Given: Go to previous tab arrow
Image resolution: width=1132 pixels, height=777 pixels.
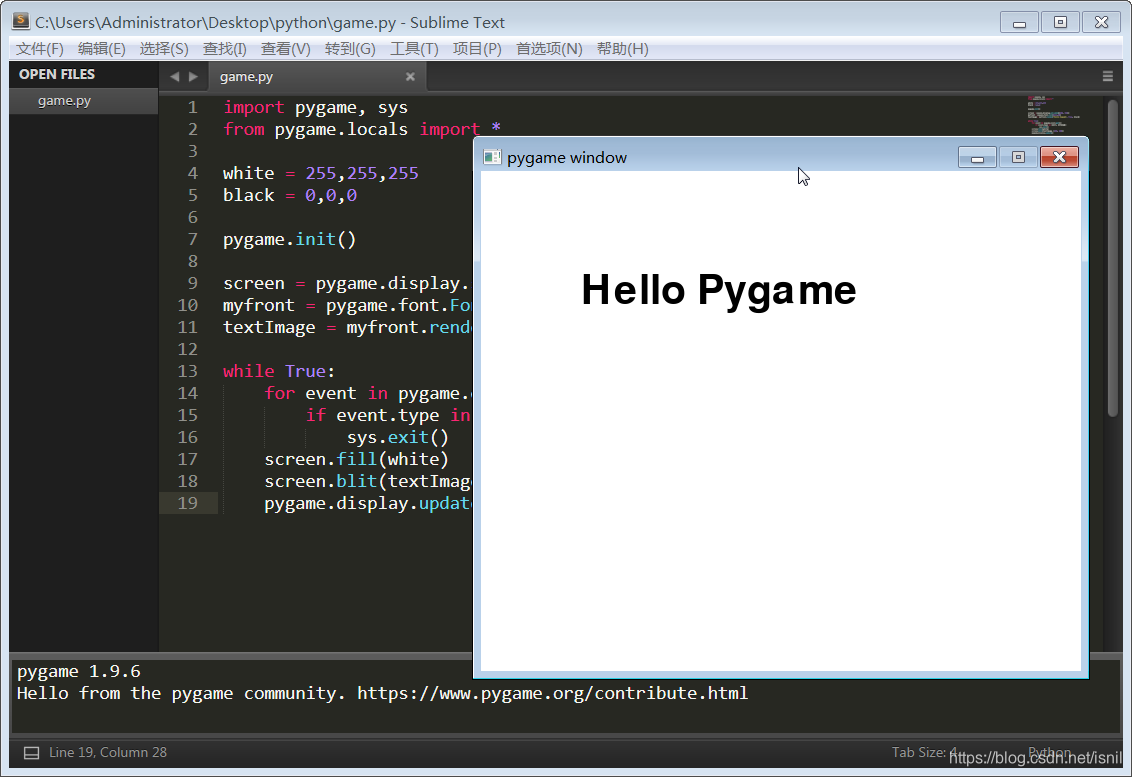Looking at the screenshot, I should pos(174,77).
